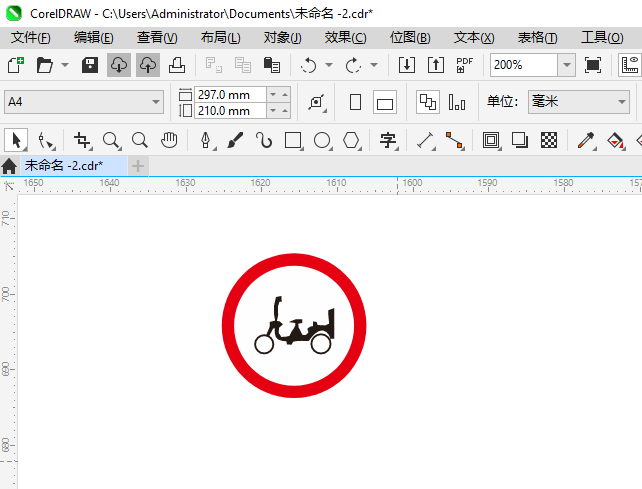Select the Rectangle tool

[293, 140]
